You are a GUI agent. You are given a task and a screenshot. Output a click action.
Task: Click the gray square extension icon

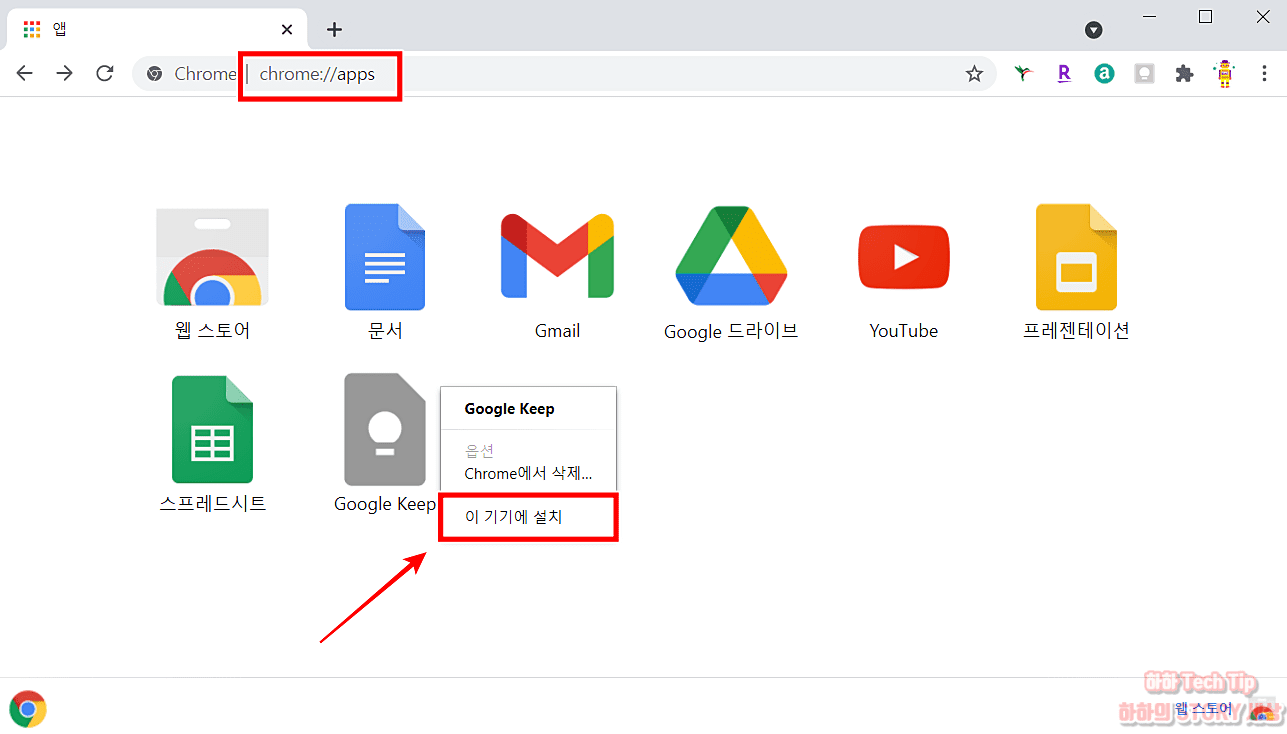point(1144,73)
